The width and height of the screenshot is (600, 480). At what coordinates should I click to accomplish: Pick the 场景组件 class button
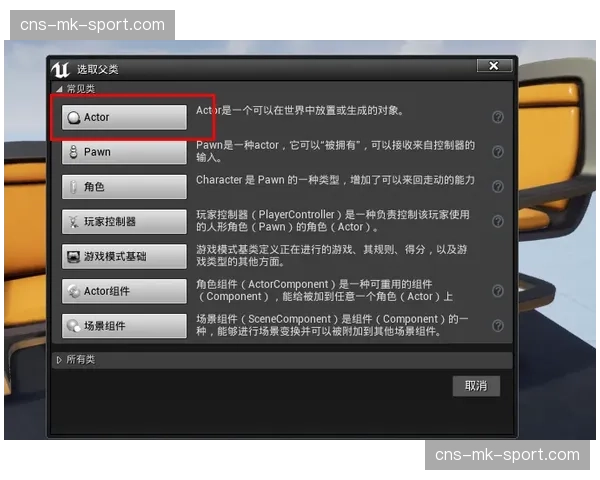click(124, 325)
